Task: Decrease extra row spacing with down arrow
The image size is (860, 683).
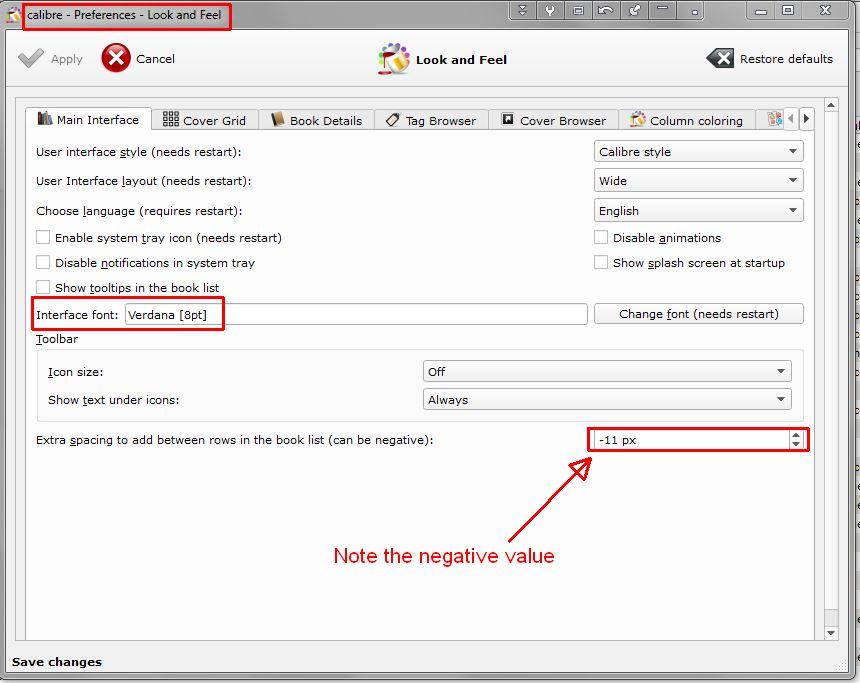Action: [796, 444]
